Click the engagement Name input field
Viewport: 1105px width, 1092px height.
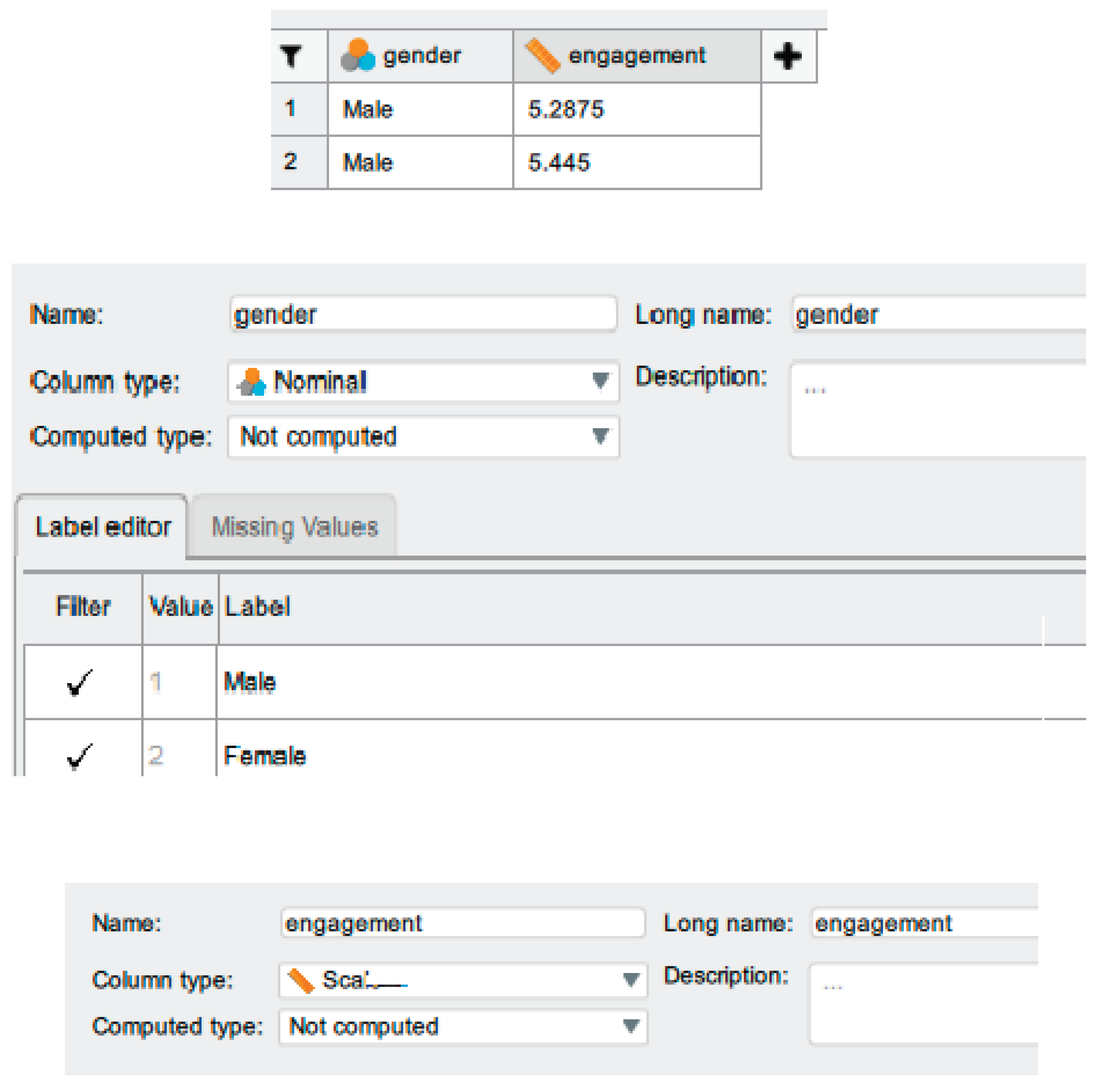click(x=463, y=923)
